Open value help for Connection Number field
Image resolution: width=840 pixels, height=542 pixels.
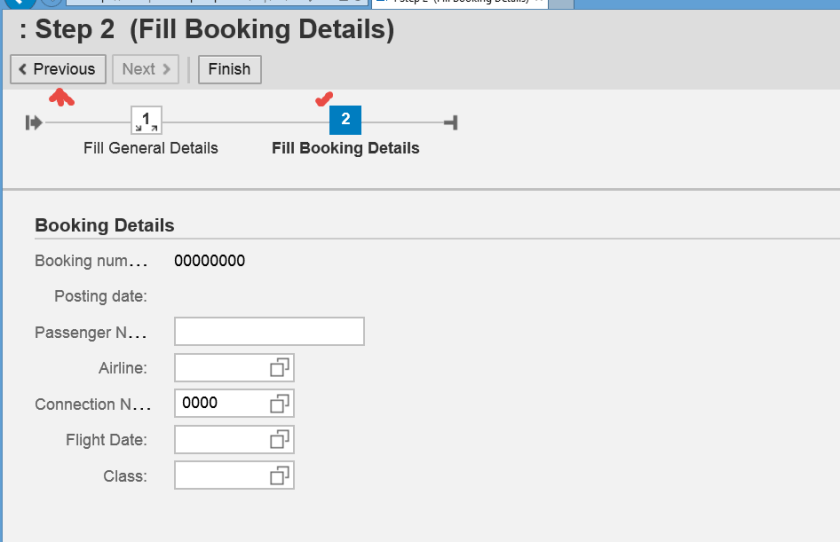click(280, 404)
